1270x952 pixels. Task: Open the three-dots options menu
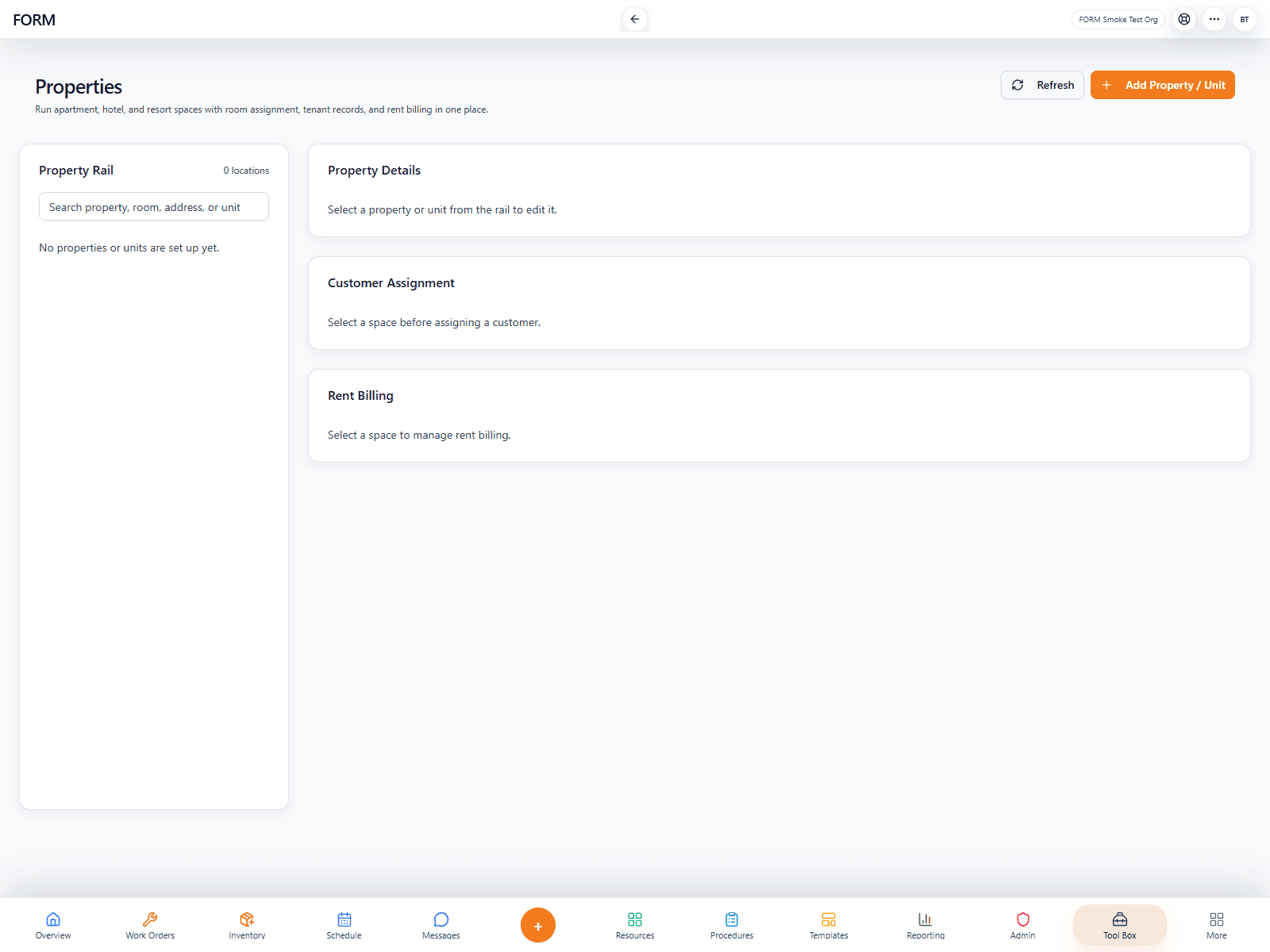(x=1214, y=19)
